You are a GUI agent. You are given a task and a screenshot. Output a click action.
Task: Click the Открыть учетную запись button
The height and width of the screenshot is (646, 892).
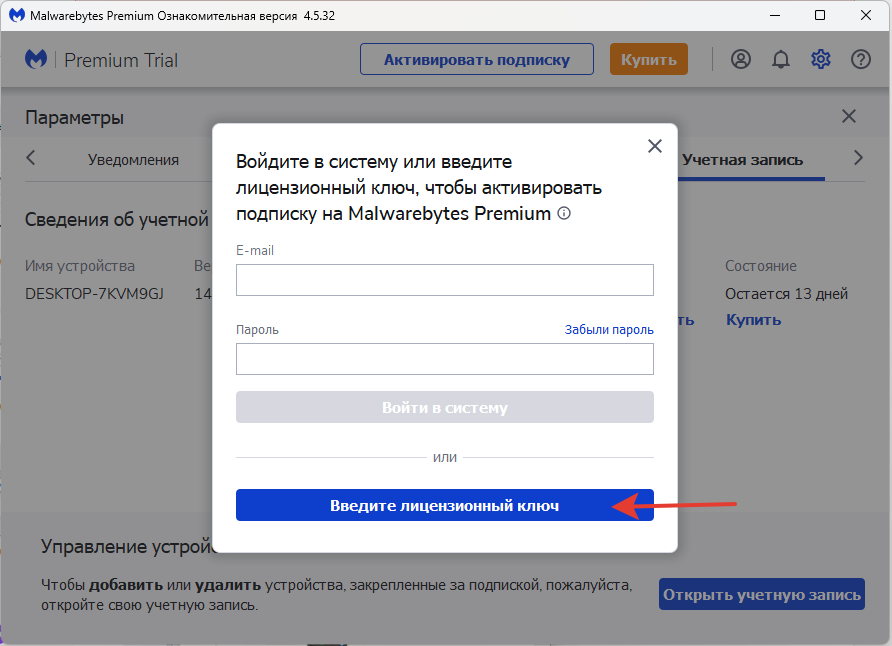pyautogui.click(x=761, y=595)
